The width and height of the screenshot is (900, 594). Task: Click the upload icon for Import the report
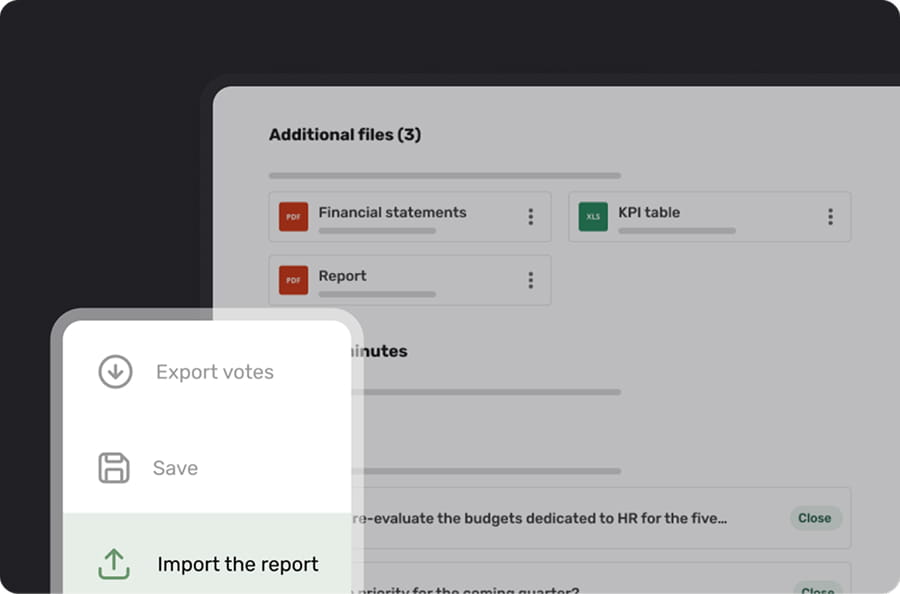pos(114,564)
